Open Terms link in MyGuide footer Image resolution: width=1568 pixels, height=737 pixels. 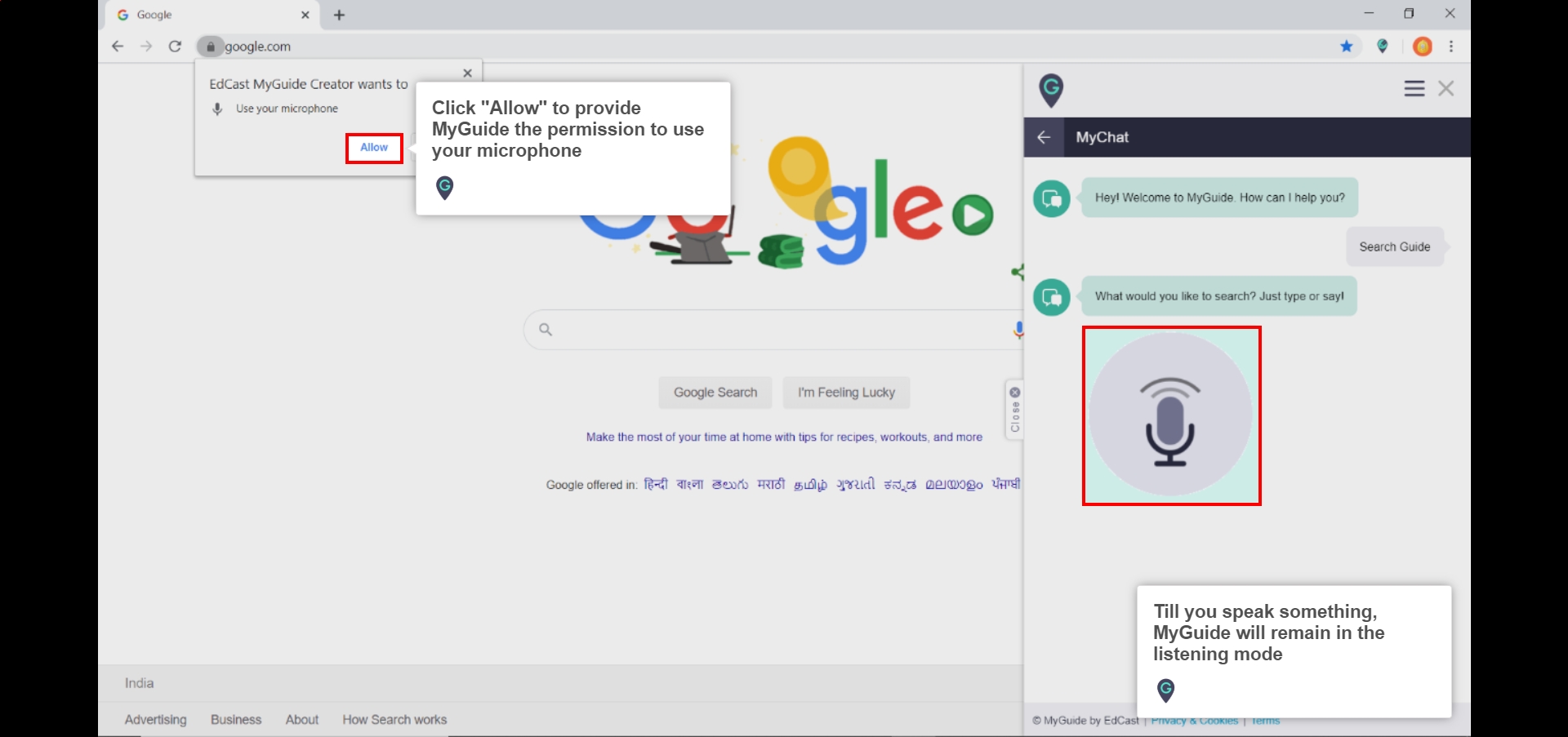(x=1265, y=721)
